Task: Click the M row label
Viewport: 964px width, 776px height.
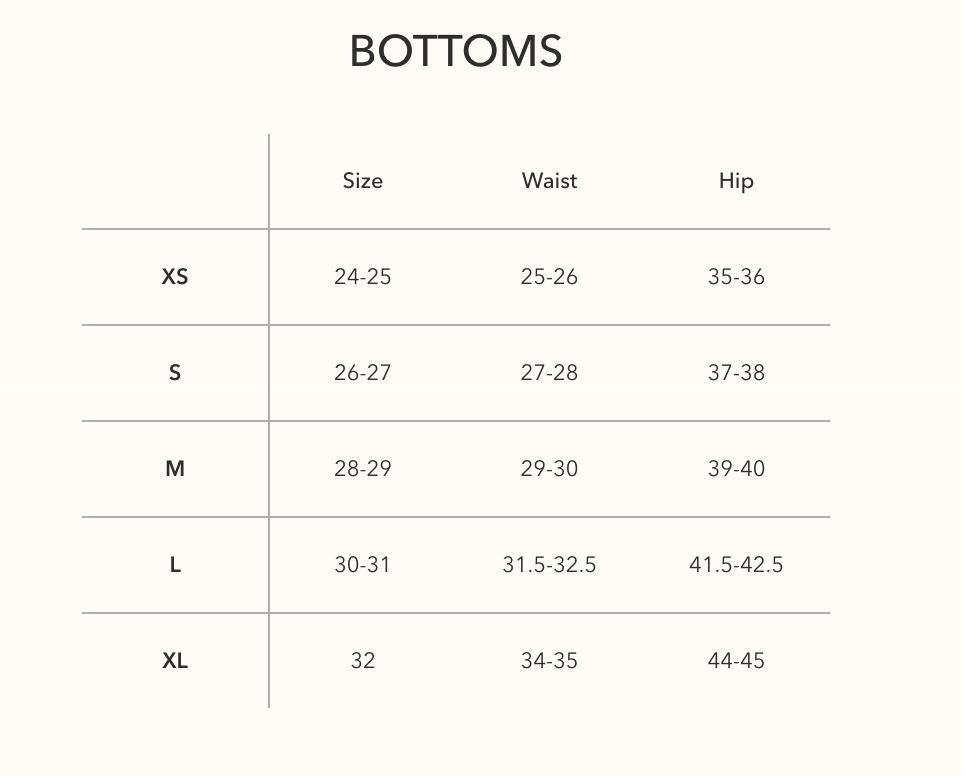Action: (175, 469)
